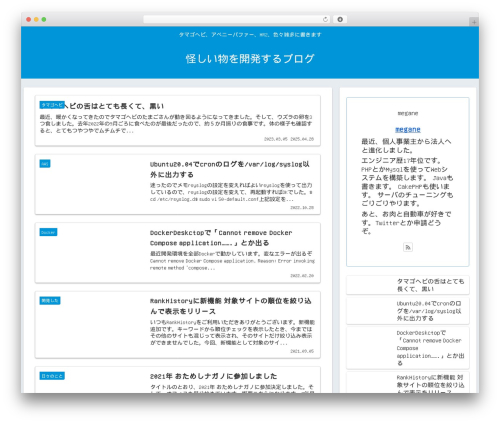Click the megane profile link

coord(408,130)
